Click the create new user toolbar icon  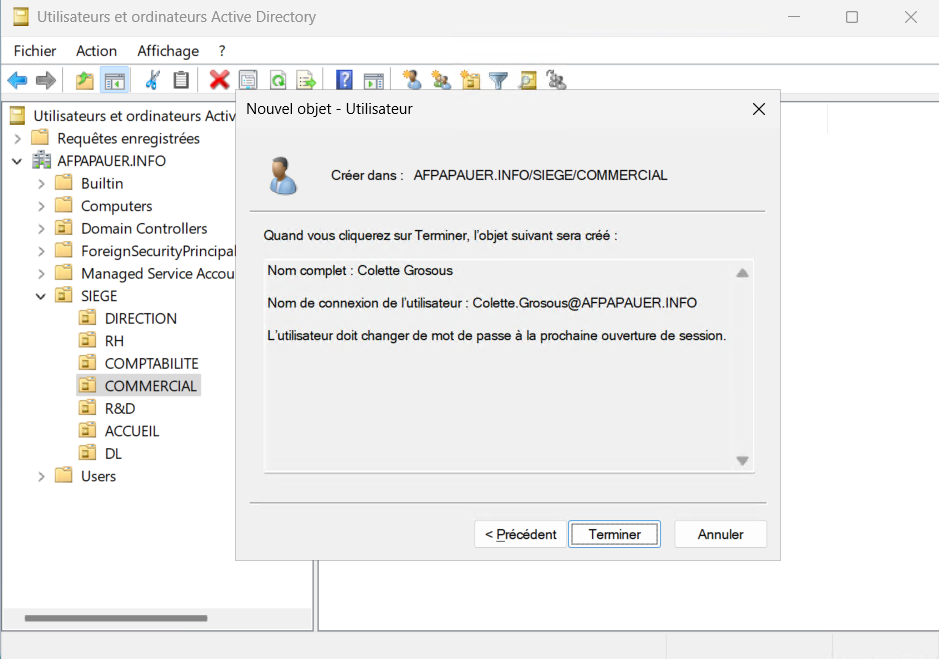(x=411, y=80)
